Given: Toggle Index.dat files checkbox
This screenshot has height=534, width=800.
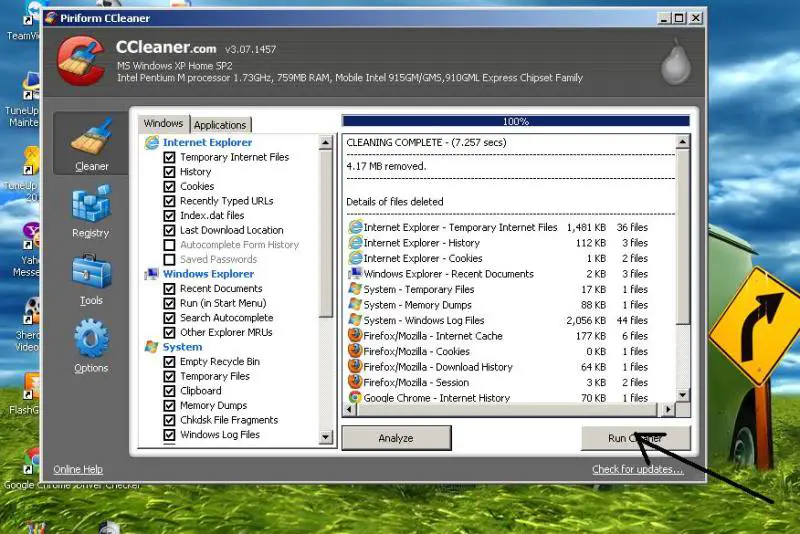Looking at the screenshot, I should tap(169, 216).
